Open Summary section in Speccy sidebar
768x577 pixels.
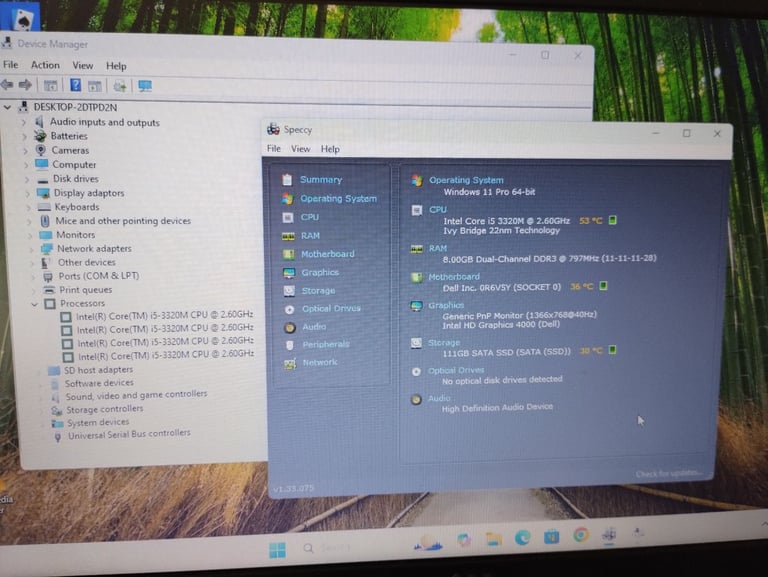point(321,179)
